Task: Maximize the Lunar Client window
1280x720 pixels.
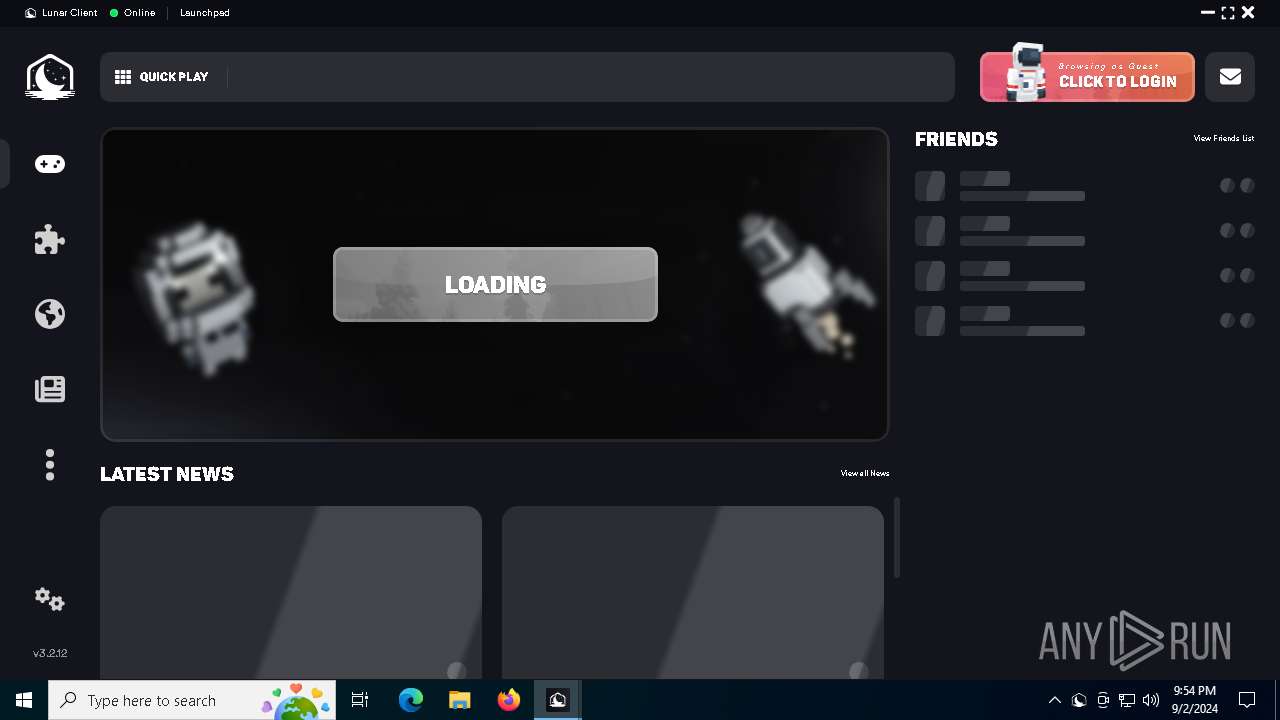Action: click(1228, 13)
